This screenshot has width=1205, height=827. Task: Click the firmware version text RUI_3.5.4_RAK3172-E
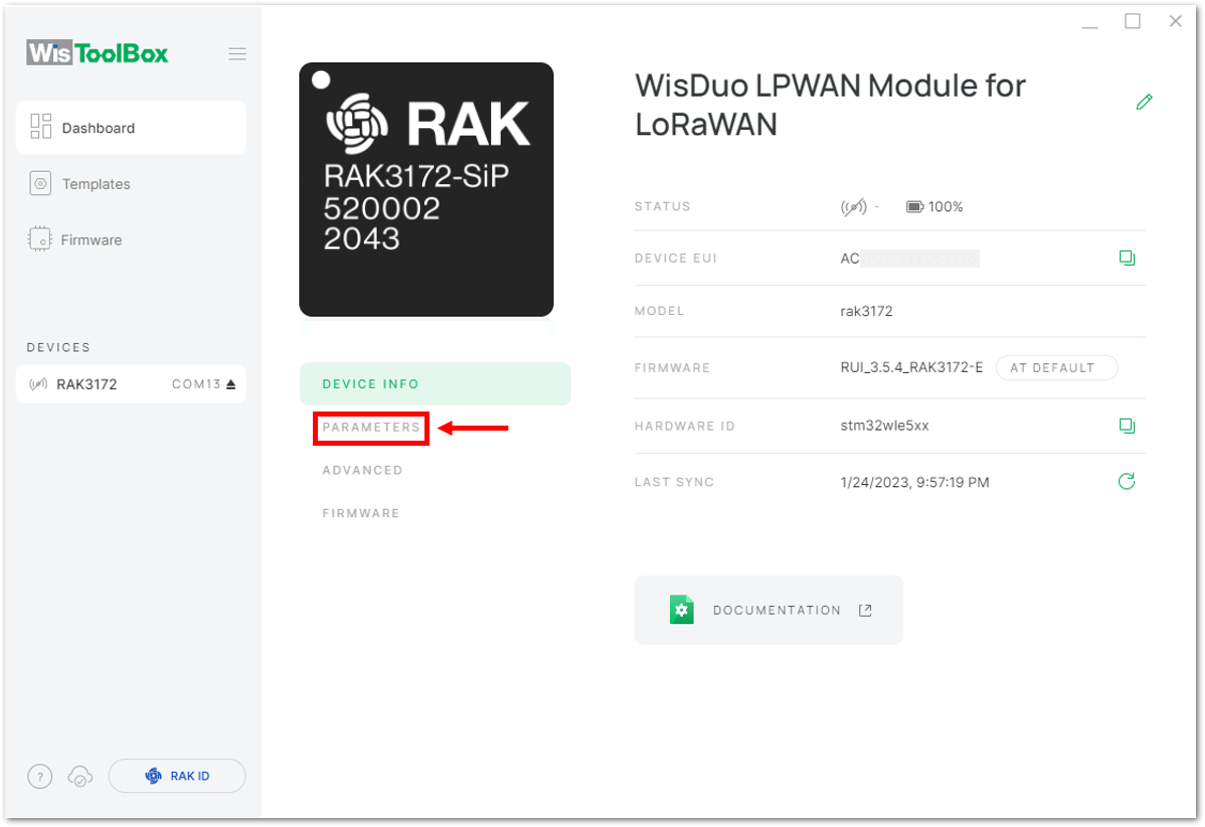pos(912,368)
